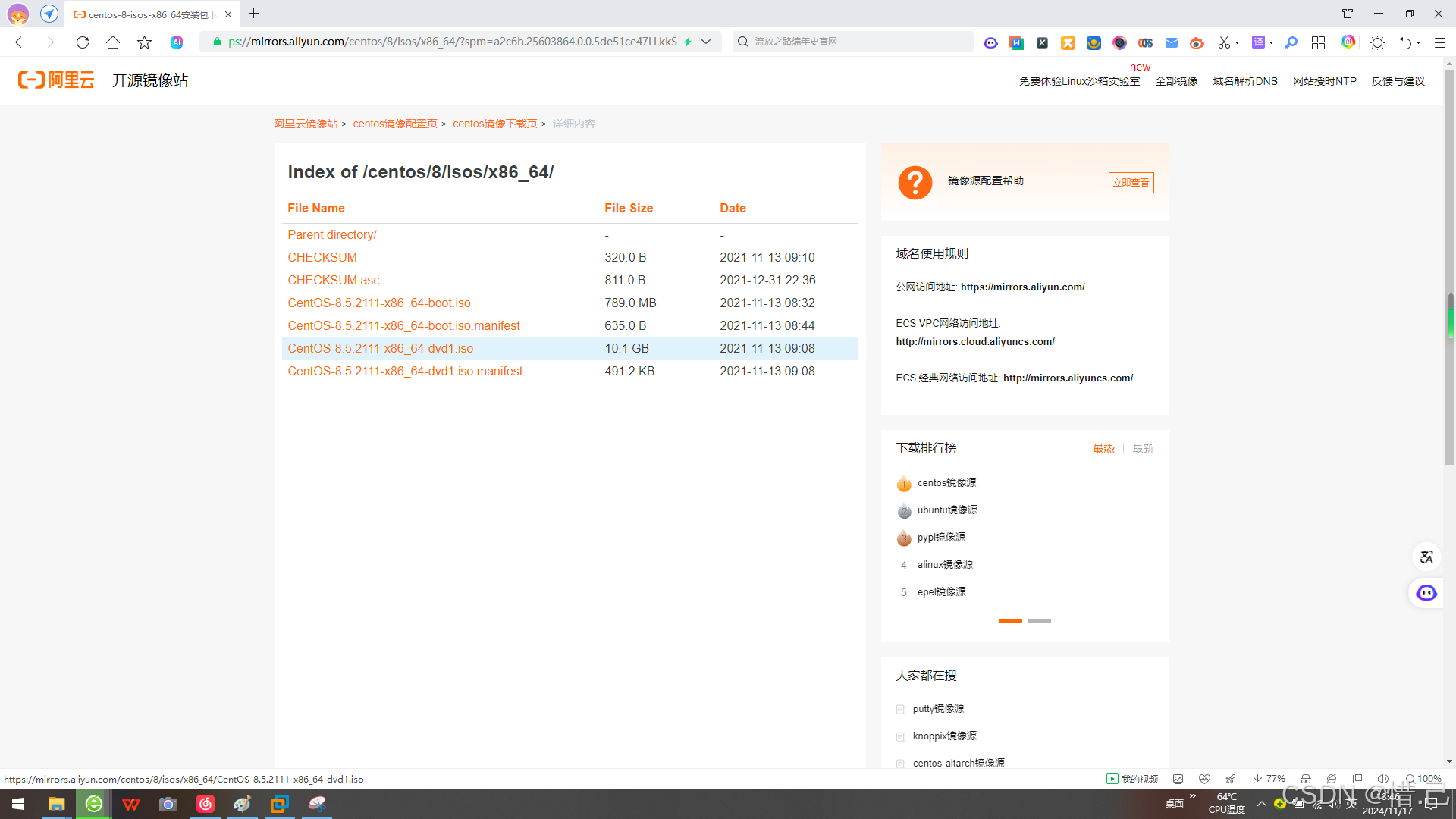
Task: Expand the address bar dropdown arrow
Action: tap(706, 42)
